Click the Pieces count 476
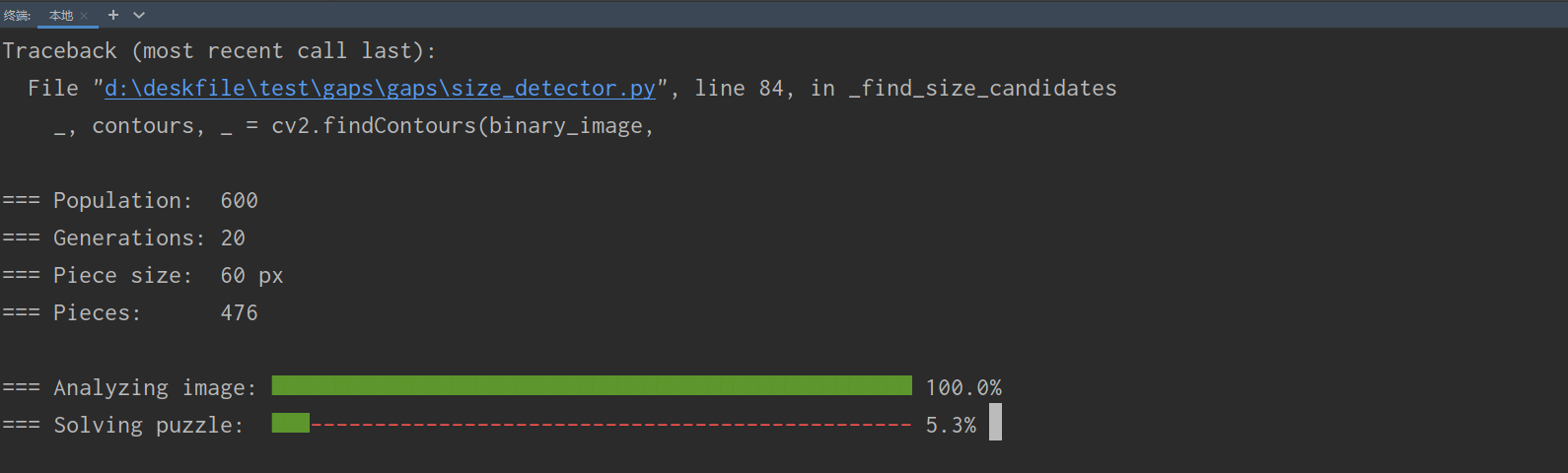This screenshot has height=473, width=1568. tap(240, 313)
